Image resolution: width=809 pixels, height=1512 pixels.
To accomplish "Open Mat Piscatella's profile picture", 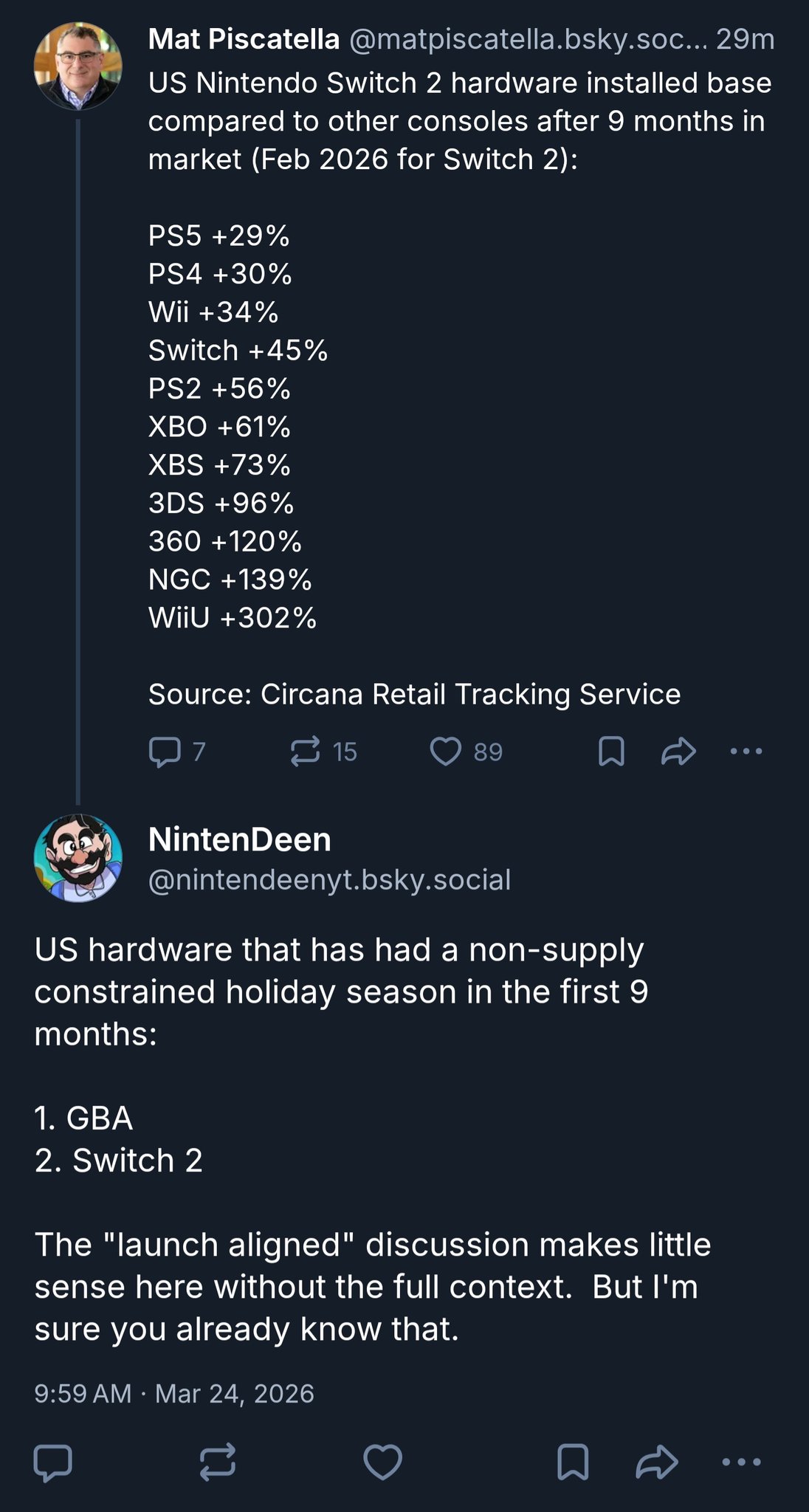I will pos(78,66).
